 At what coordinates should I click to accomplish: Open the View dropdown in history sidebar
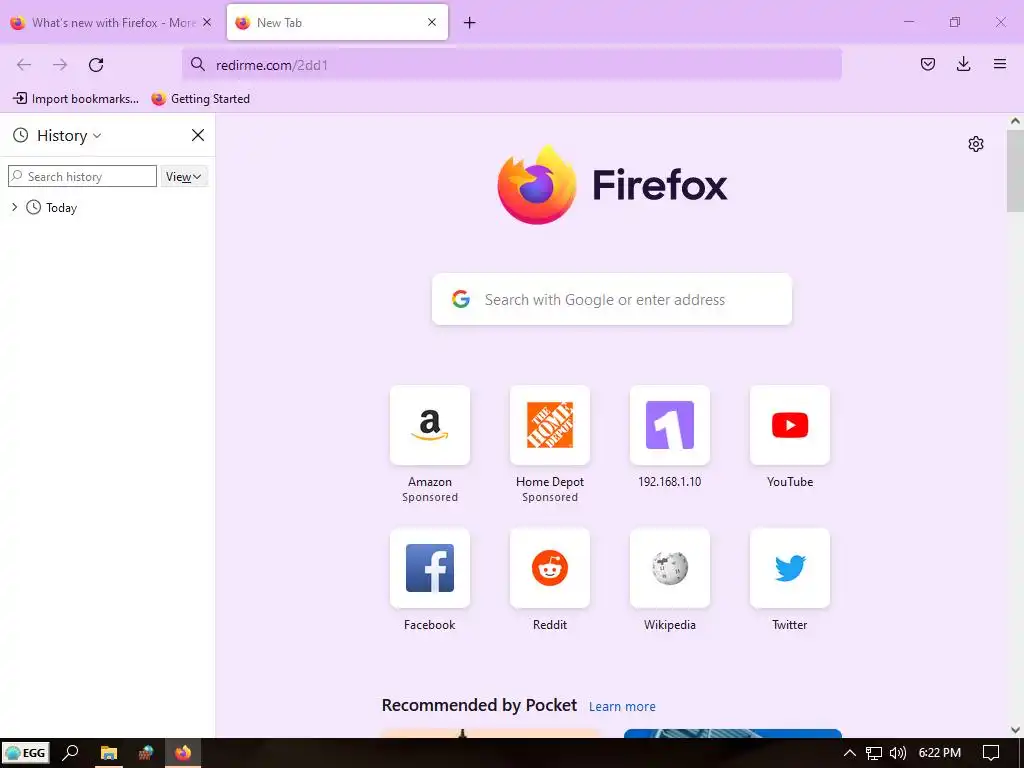click(x=184, y=176)
